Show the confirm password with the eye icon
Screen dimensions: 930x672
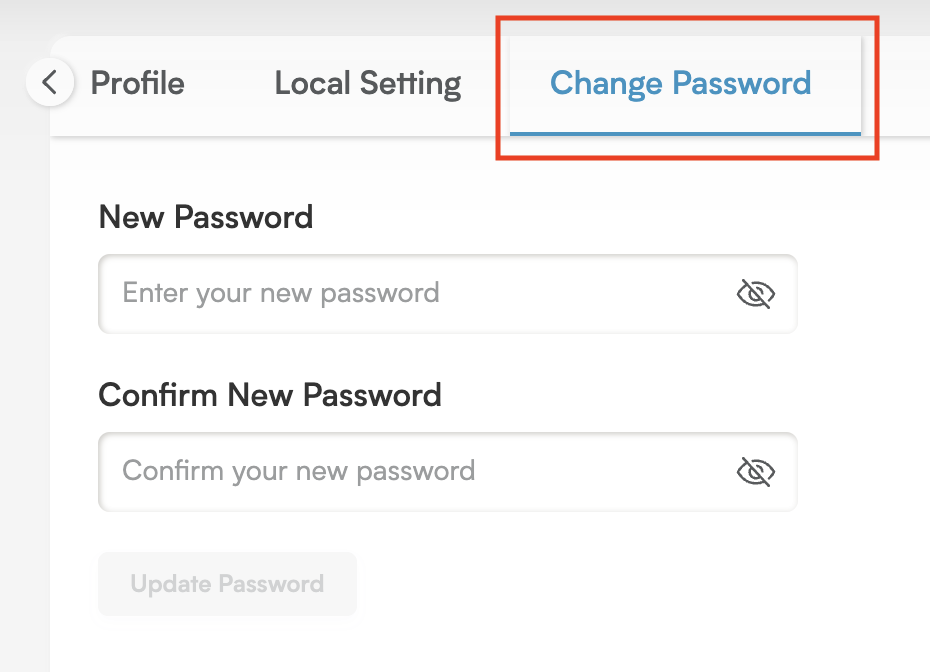tap(756, 472)
